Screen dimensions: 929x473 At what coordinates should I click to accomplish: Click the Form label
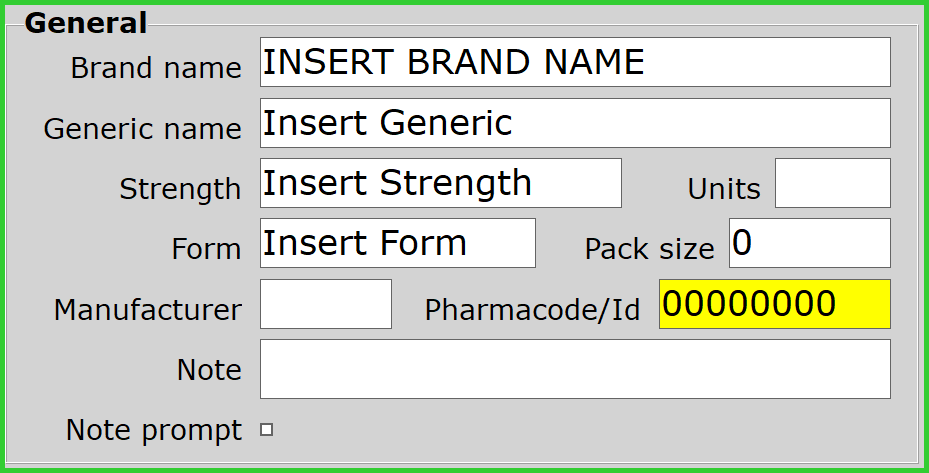pos(207,249)
